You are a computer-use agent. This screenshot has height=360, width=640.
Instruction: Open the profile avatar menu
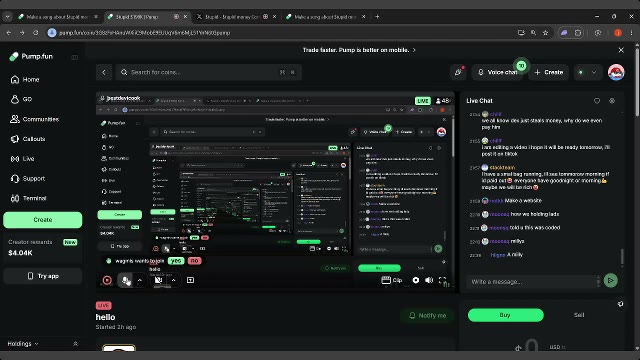click(616, 72)
